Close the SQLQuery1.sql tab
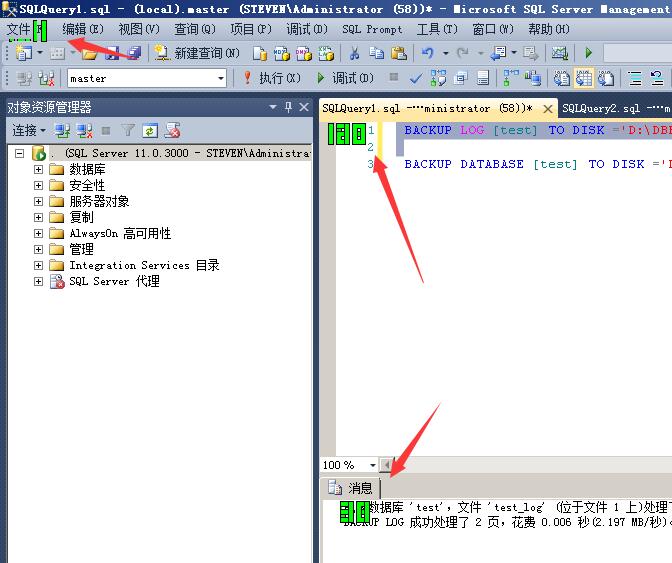The width and height of the screenshot is (672, 563). pos(548,109)
